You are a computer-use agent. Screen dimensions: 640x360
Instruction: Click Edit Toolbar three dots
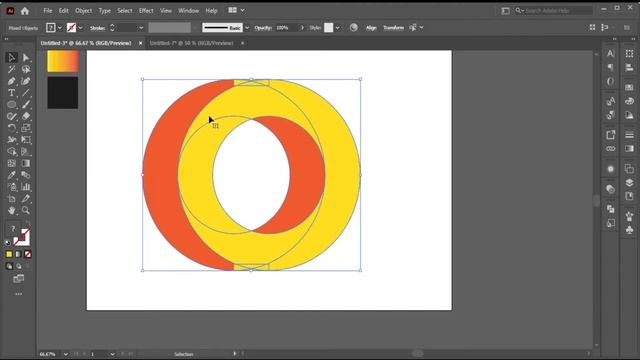pos(18,294)
